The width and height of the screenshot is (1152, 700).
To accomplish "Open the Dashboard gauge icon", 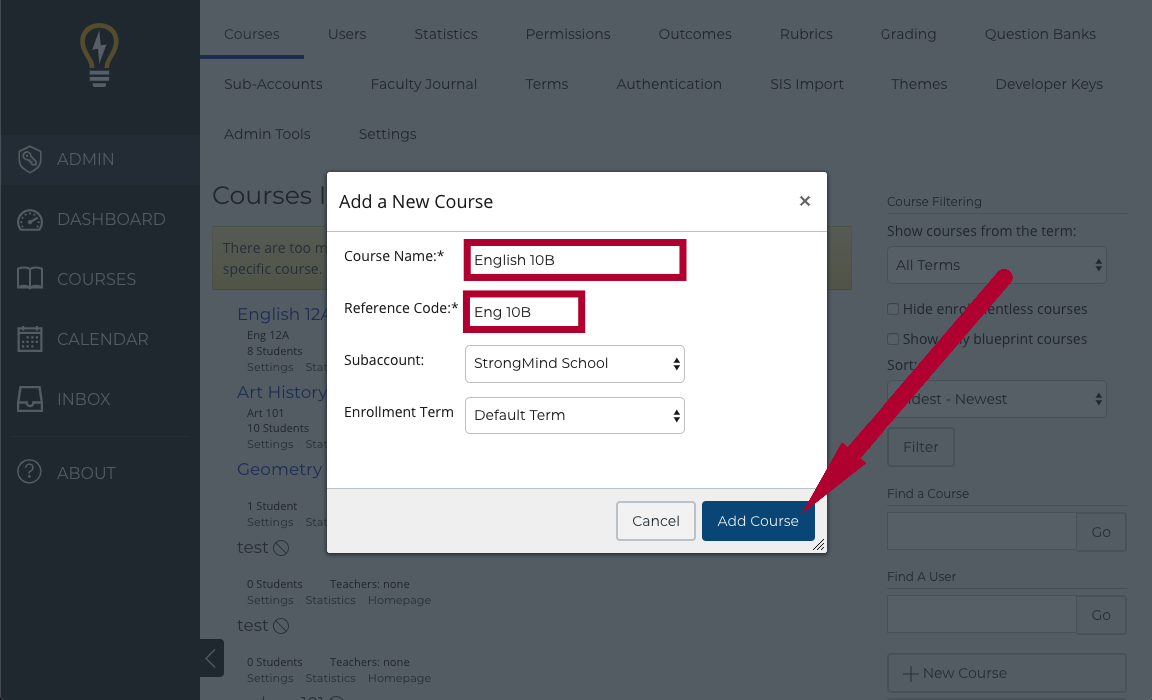I will pos(30,220).
